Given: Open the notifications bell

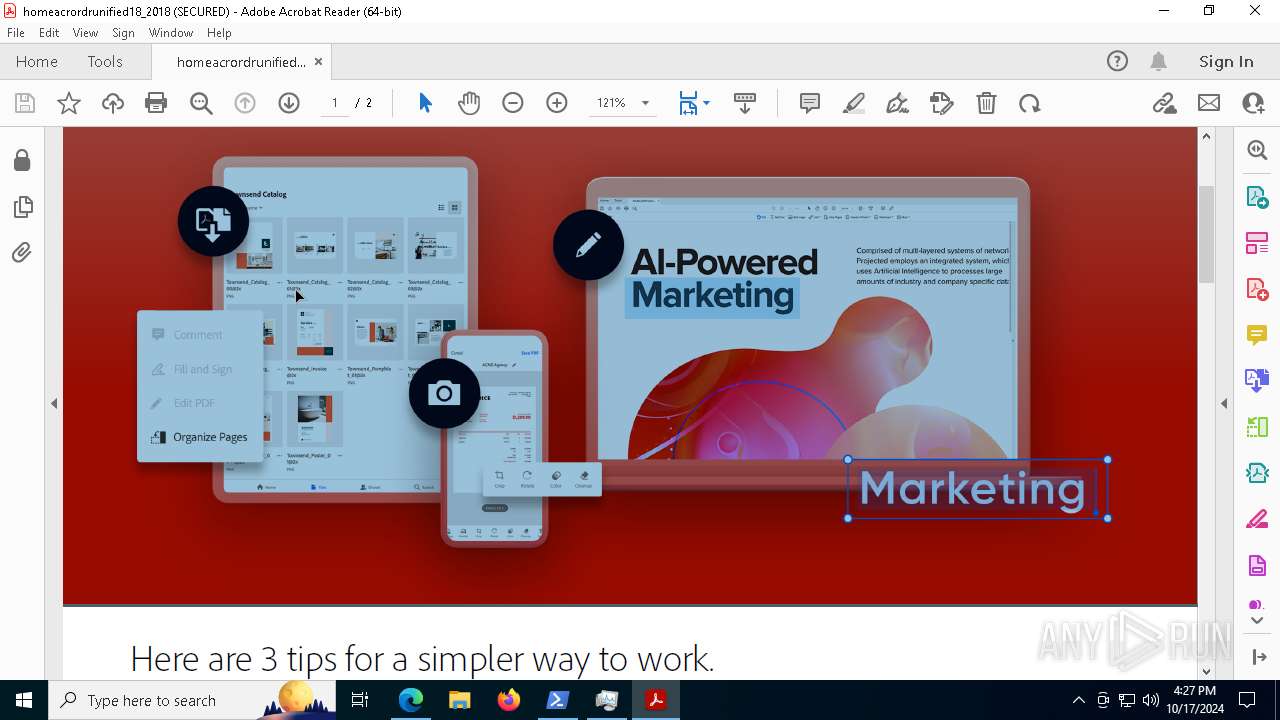Looking at the screenshot, I should tap(1159, 61).
